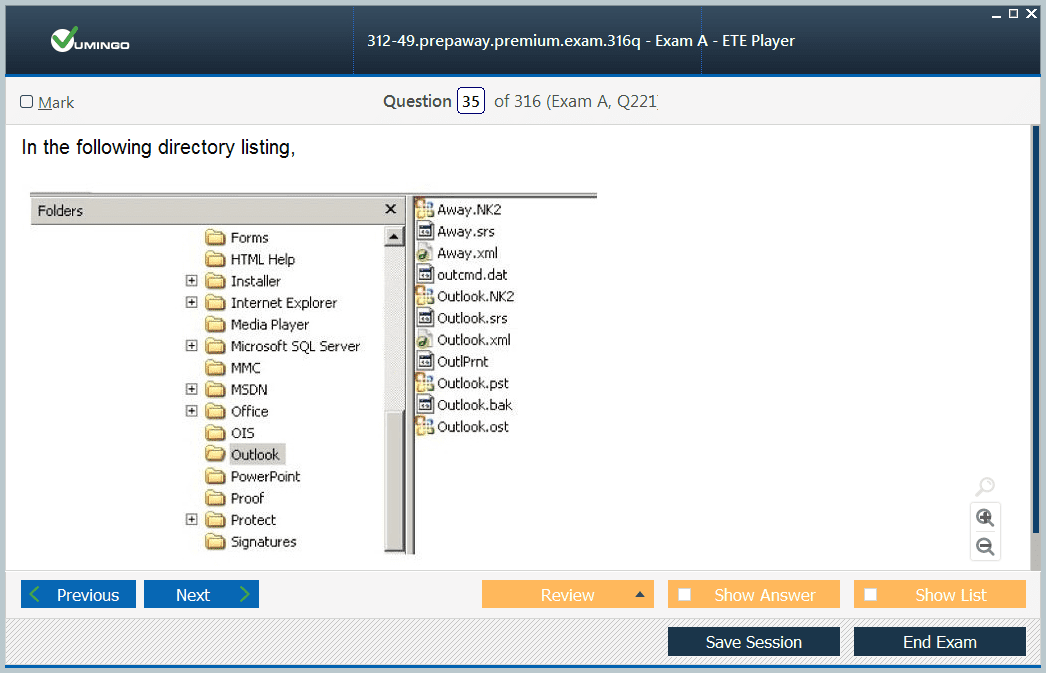Click the End Exam button
The image size is (1046, 673).
(940, 642)
